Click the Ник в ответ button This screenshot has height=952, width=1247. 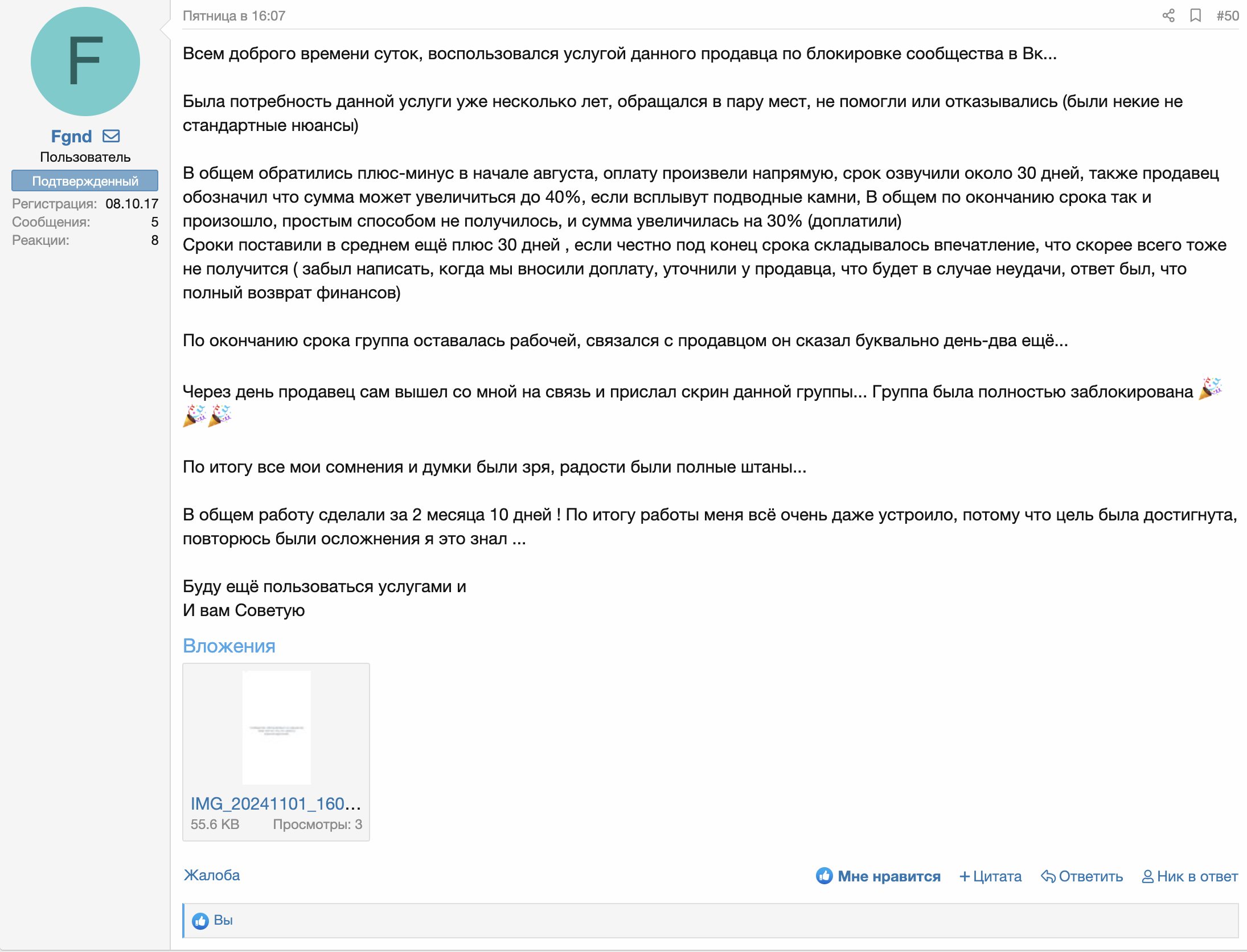1197,876
